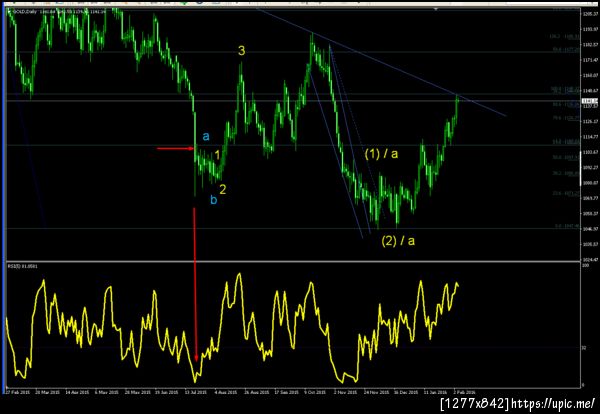
Task: Click the 9 Oct 2015 date label
Action: coord(315,393)
